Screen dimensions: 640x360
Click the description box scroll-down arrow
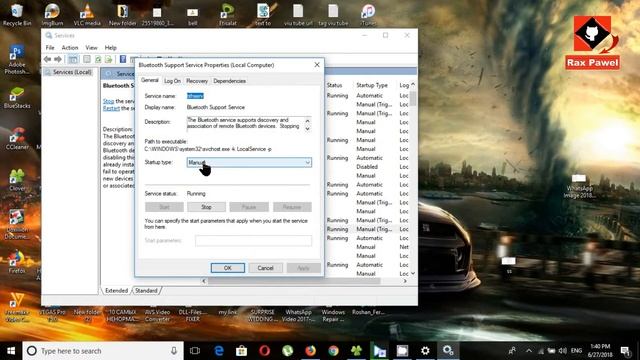click(x=308, y=128)
